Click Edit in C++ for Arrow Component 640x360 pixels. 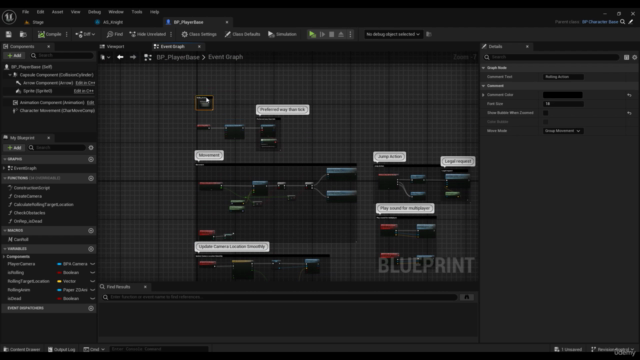84,83
